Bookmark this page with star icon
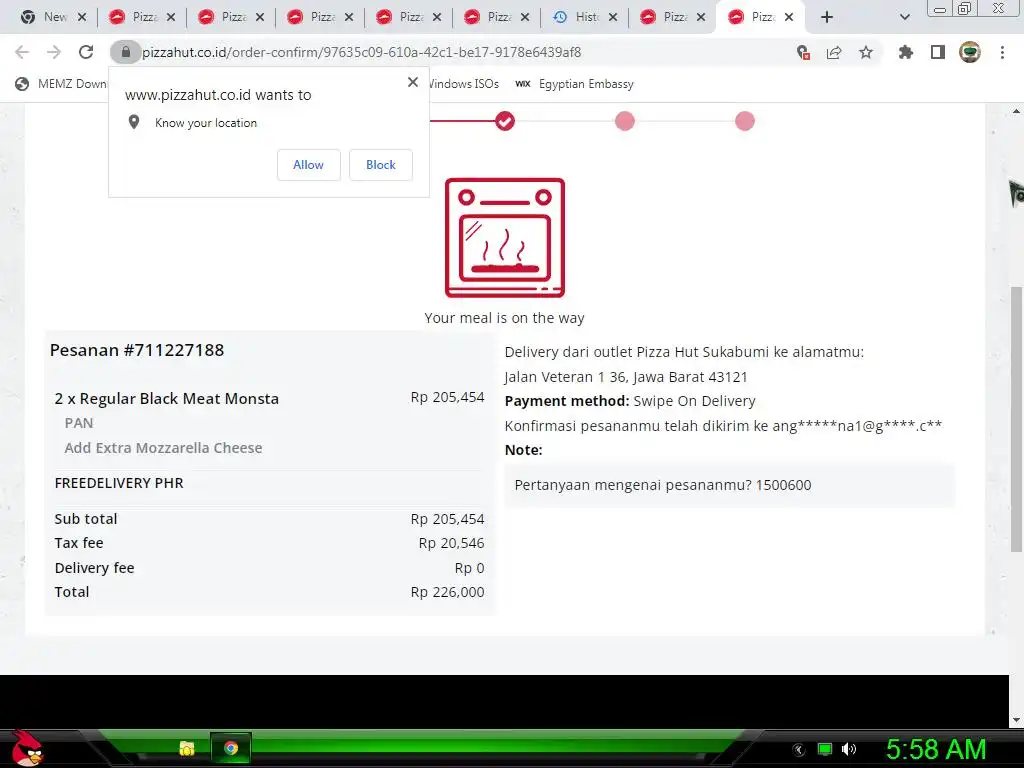The image size is (1024, 768). tap(866, 52)
